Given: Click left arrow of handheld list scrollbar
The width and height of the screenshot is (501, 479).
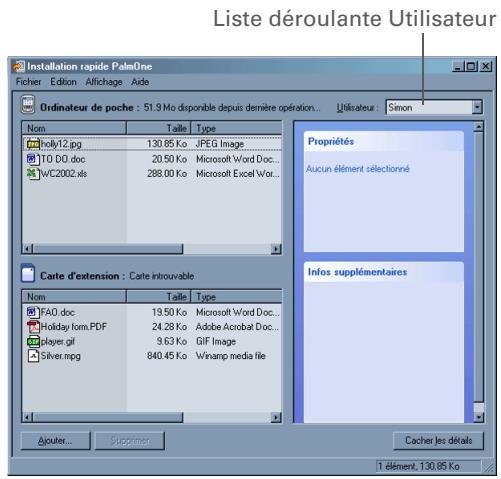Looking at the screenshot, I should 28,249.
